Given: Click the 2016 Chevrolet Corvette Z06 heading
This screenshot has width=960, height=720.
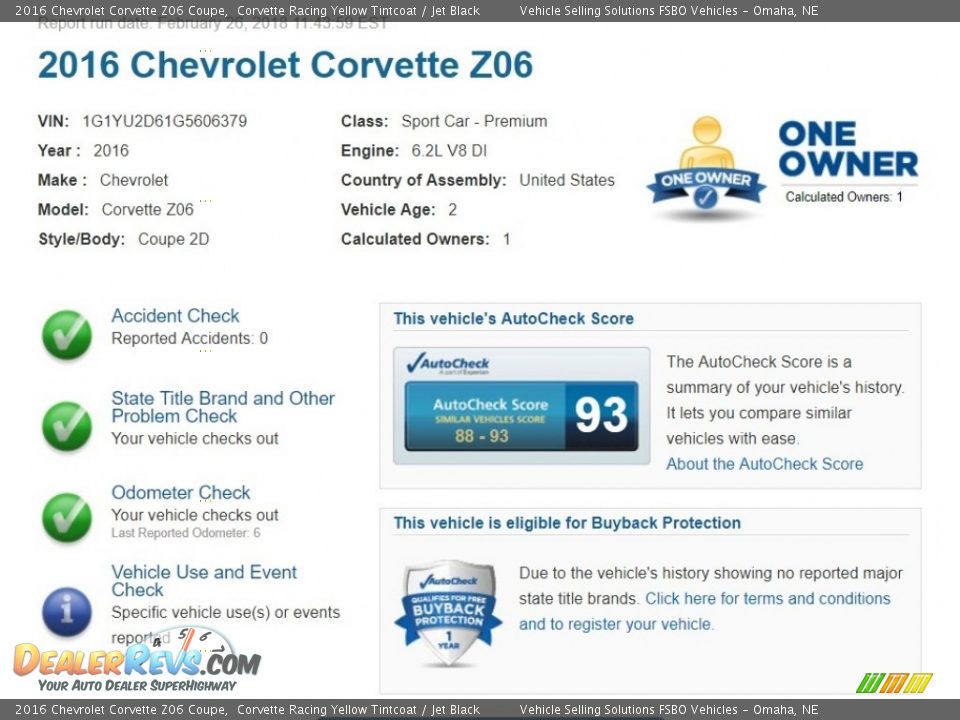Looking at the screenshot, I should pyautogui.click(x=285, y=65).
